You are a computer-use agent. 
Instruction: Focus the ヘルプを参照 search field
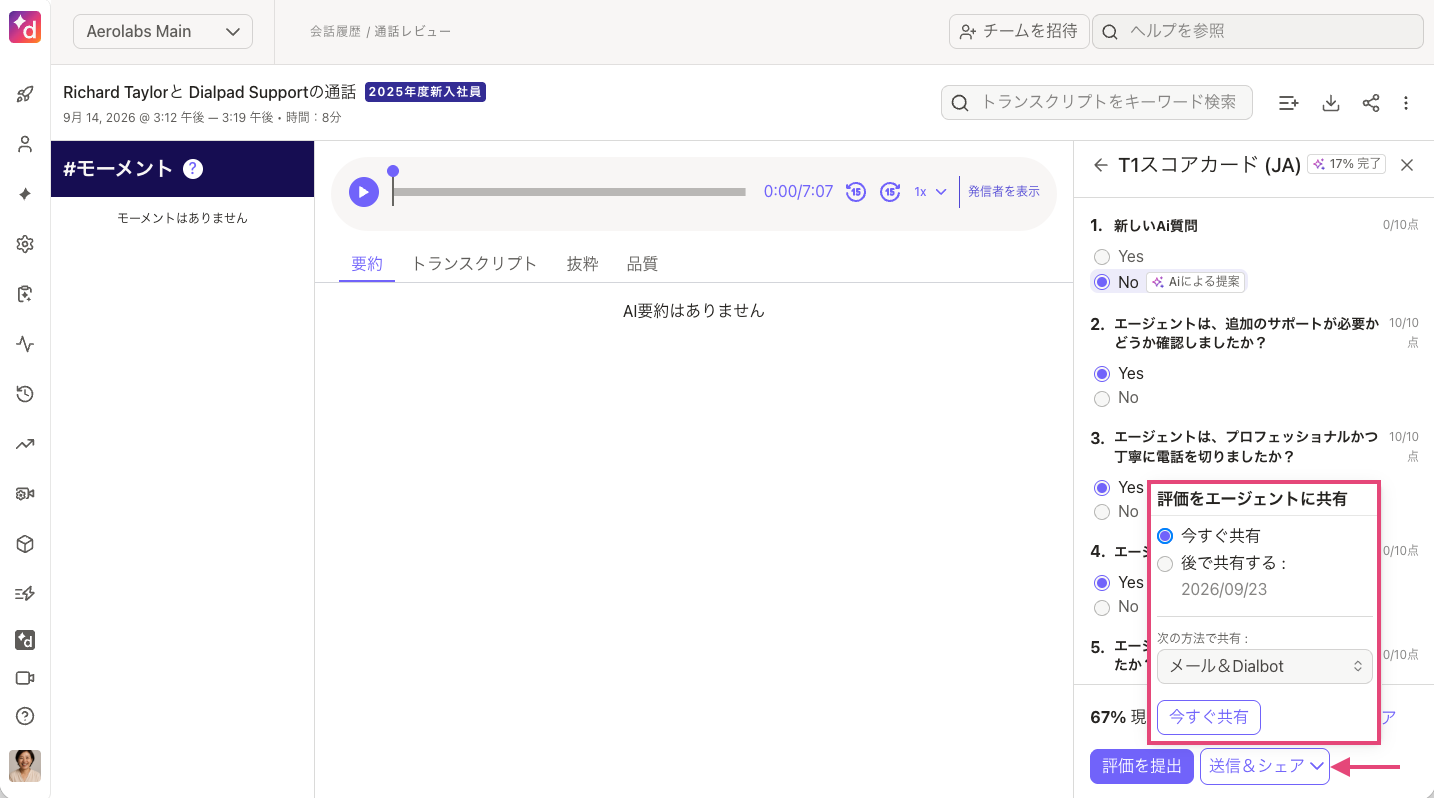1258,31
